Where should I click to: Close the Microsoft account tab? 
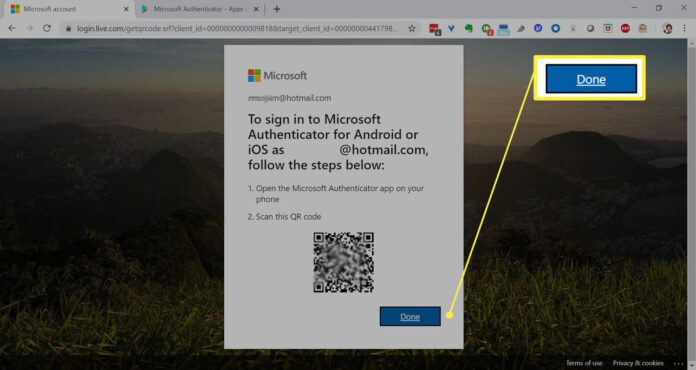[x=126, y=9]
